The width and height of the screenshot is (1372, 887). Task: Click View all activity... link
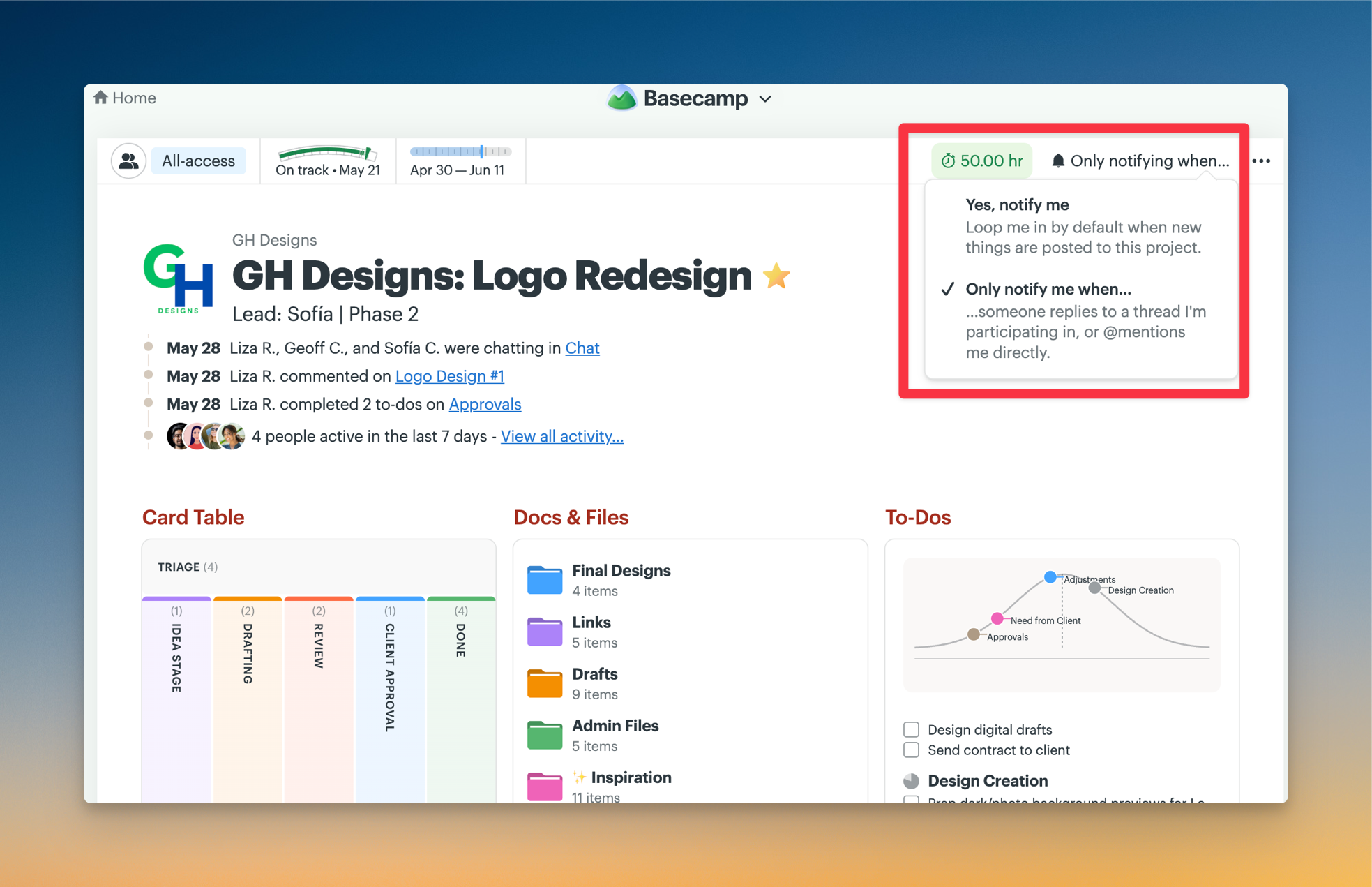point(562,436)
